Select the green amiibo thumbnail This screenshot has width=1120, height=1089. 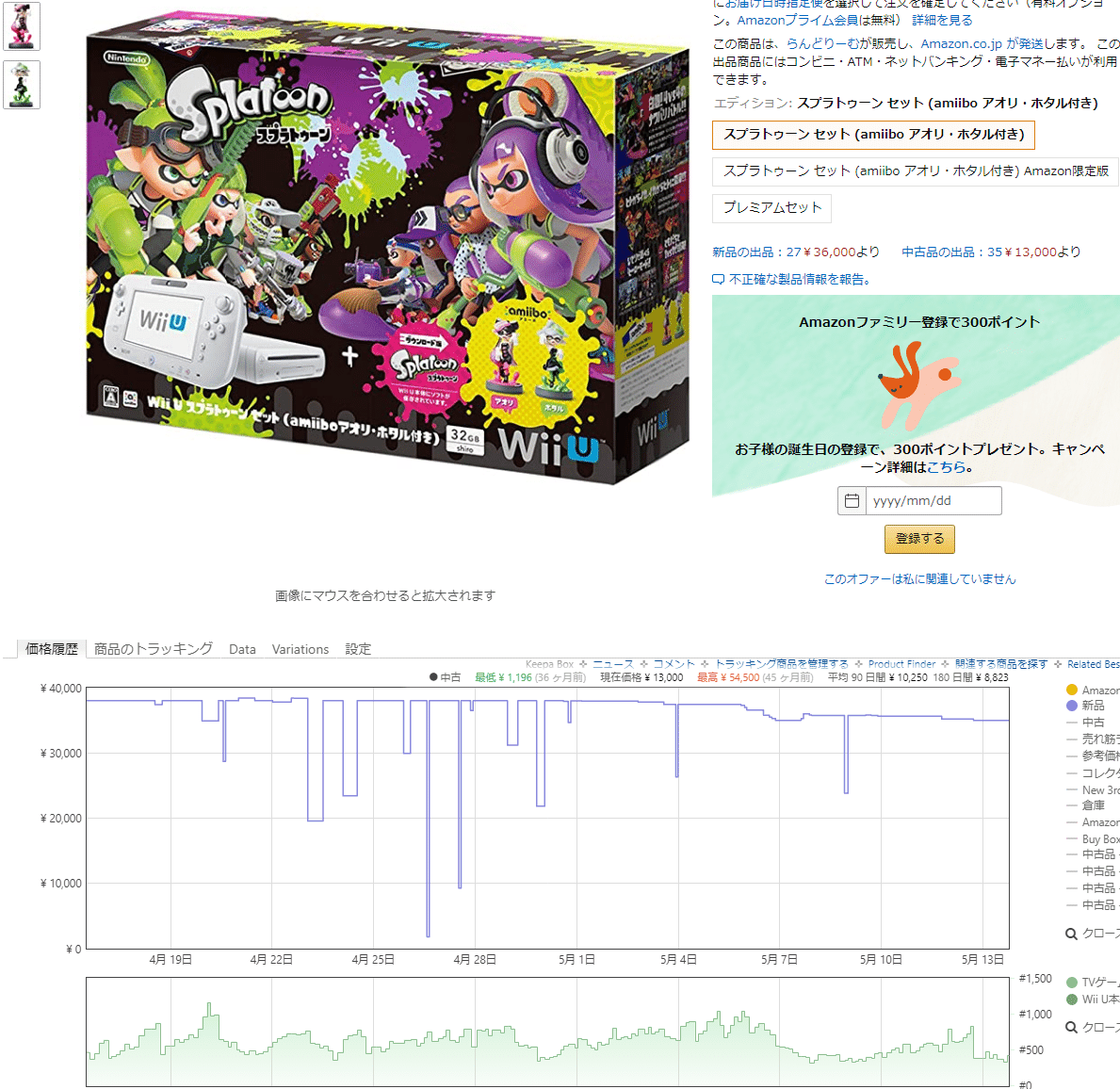22,85
